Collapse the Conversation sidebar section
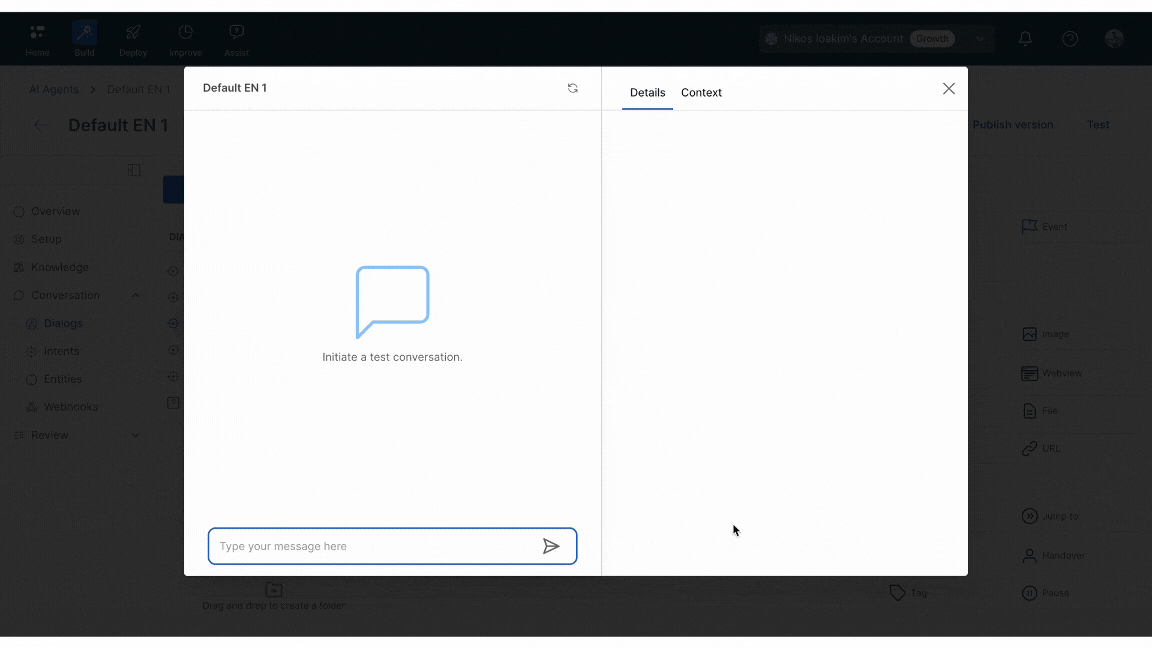1152x648 pixels. point(136,295)
